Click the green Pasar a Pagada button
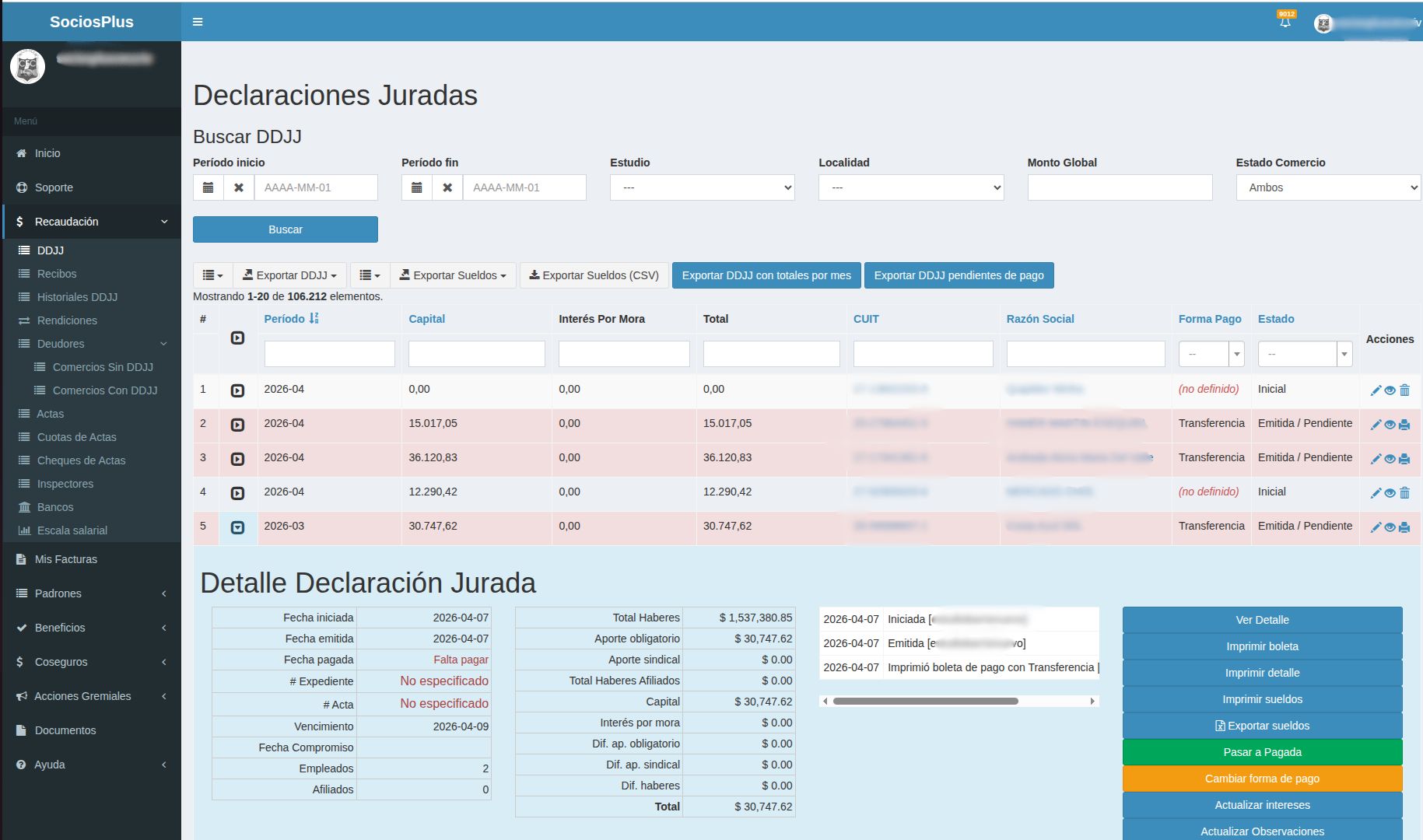Image resolution: width=1423 pixels, height=840 pixels. pyautogui.click(x=1261, y=752)
